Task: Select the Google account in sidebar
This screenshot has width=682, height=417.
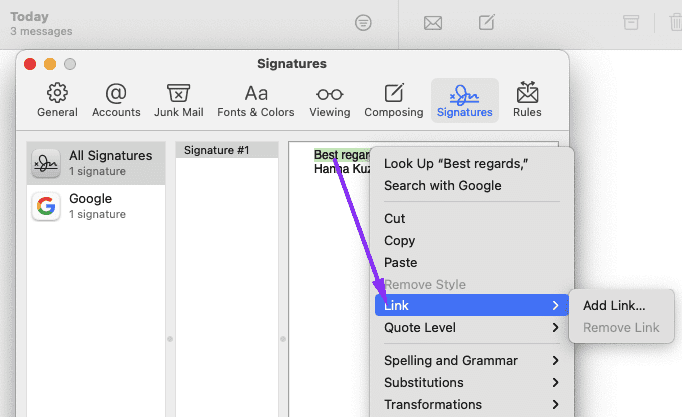Action: 96,206
